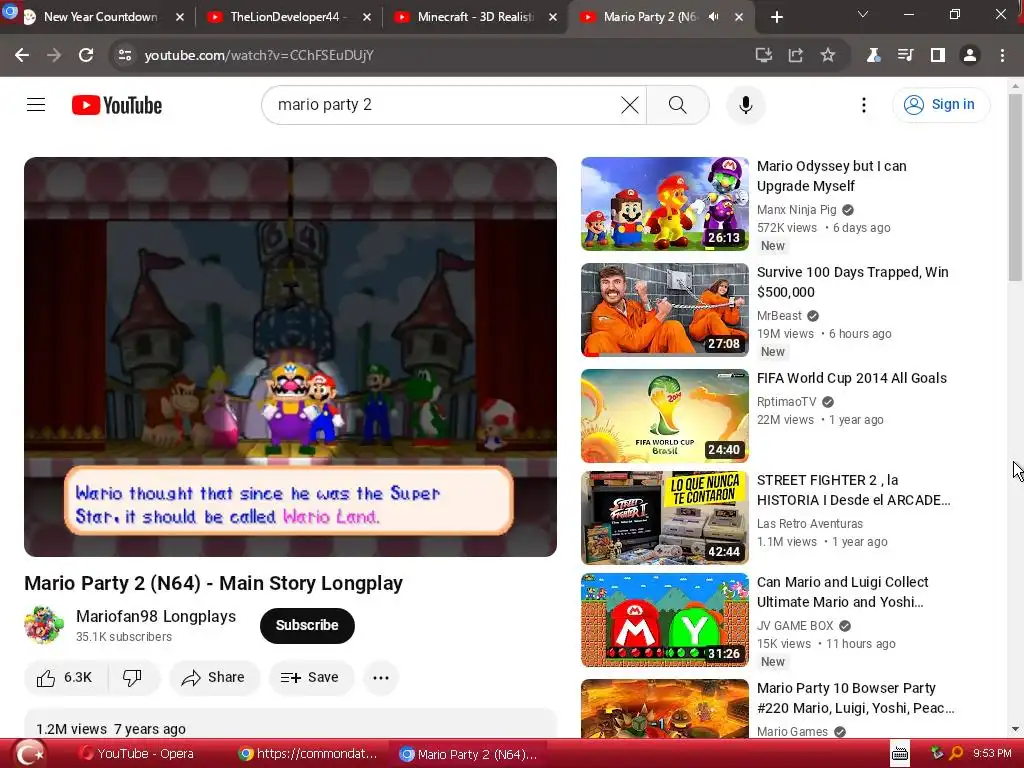
Task: Open the site information icon in address bar
Action: (125, 56)
